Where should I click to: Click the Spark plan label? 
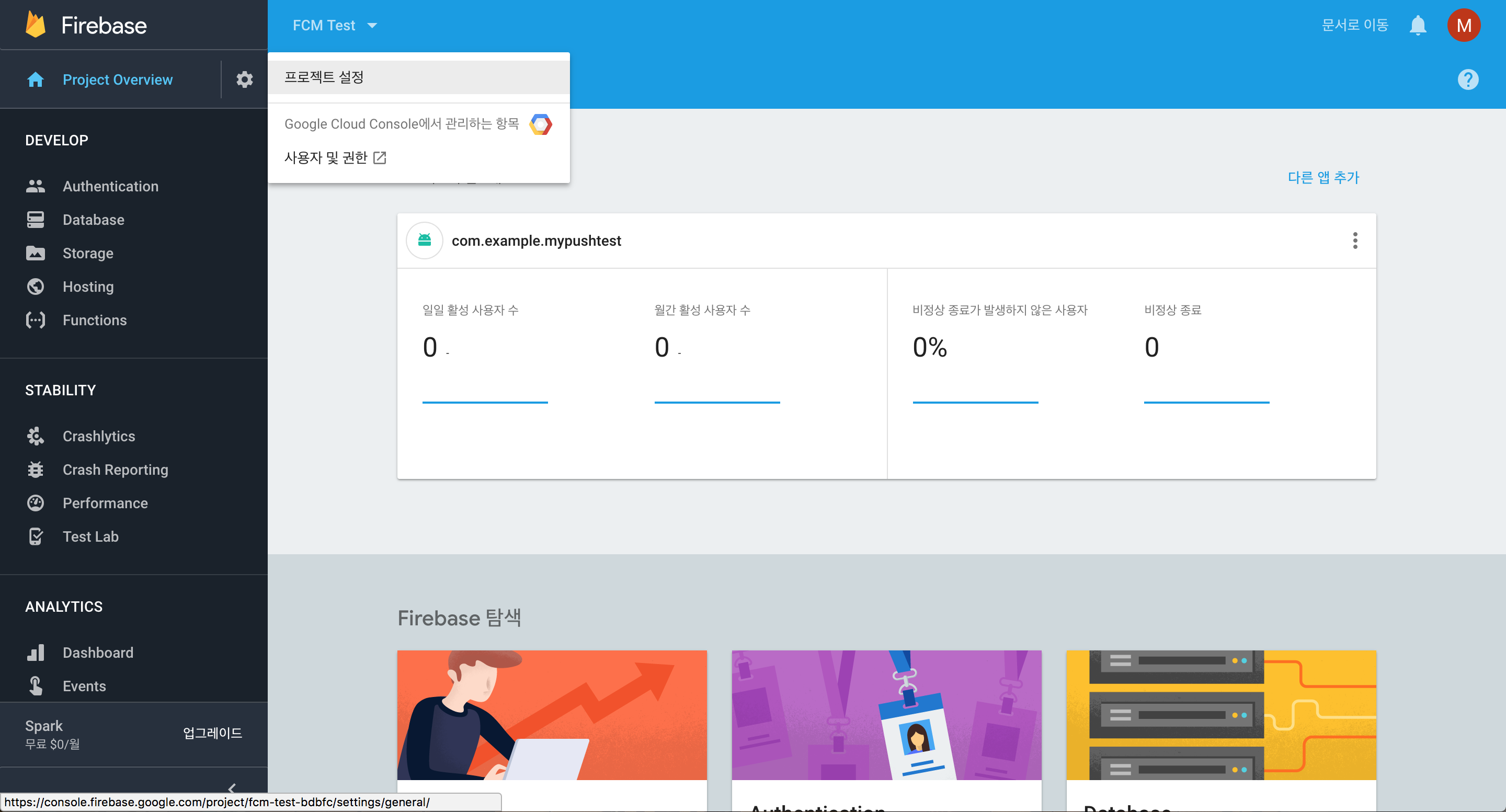[x=44, y=726]
